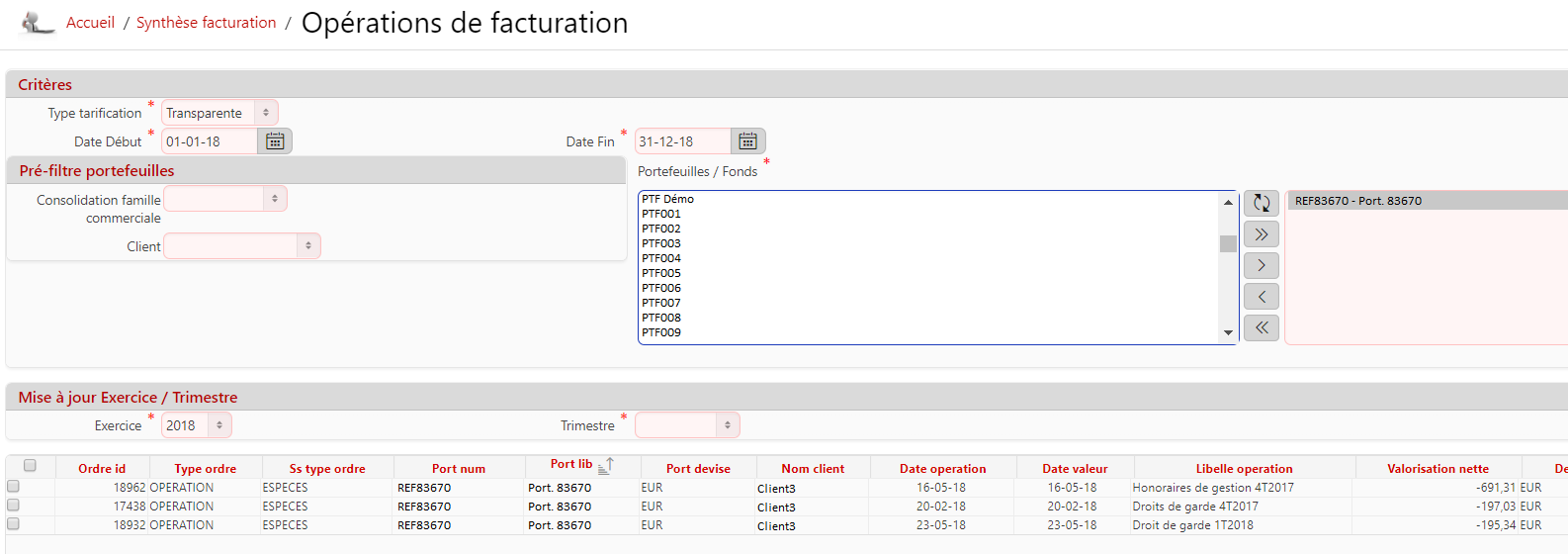Move all portfolios right with double chevron
Viewport: 1568px width, 554px height.
[1262, 234]
